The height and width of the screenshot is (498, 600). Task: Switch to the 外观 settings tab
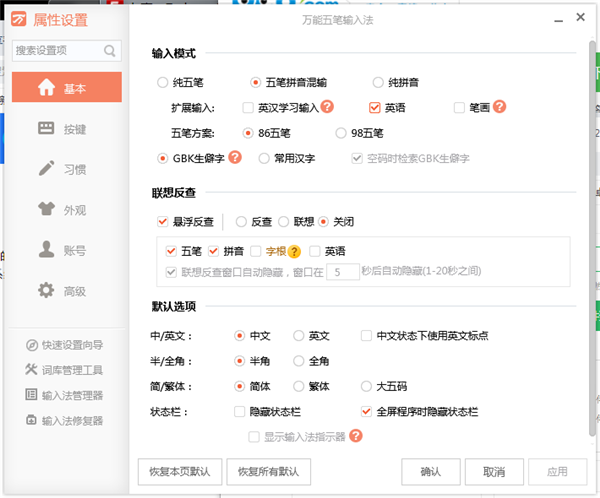click(x=67, y=209)
